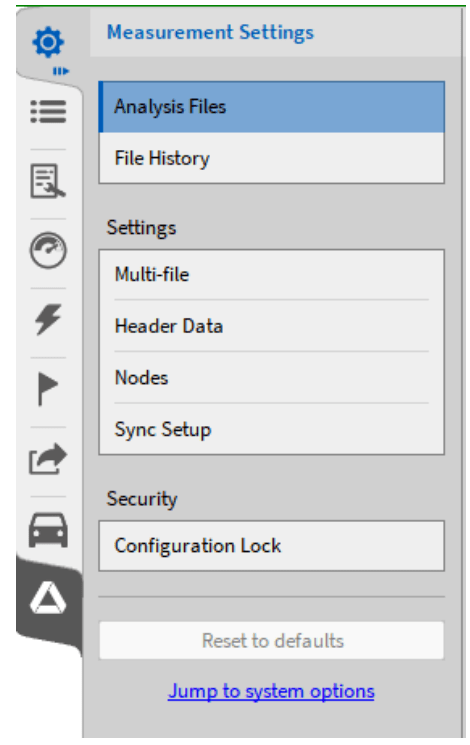The height and width of the screenshot is (745, 470).
Task: Click the small play indicator under gear
Action: coord(61,71)
